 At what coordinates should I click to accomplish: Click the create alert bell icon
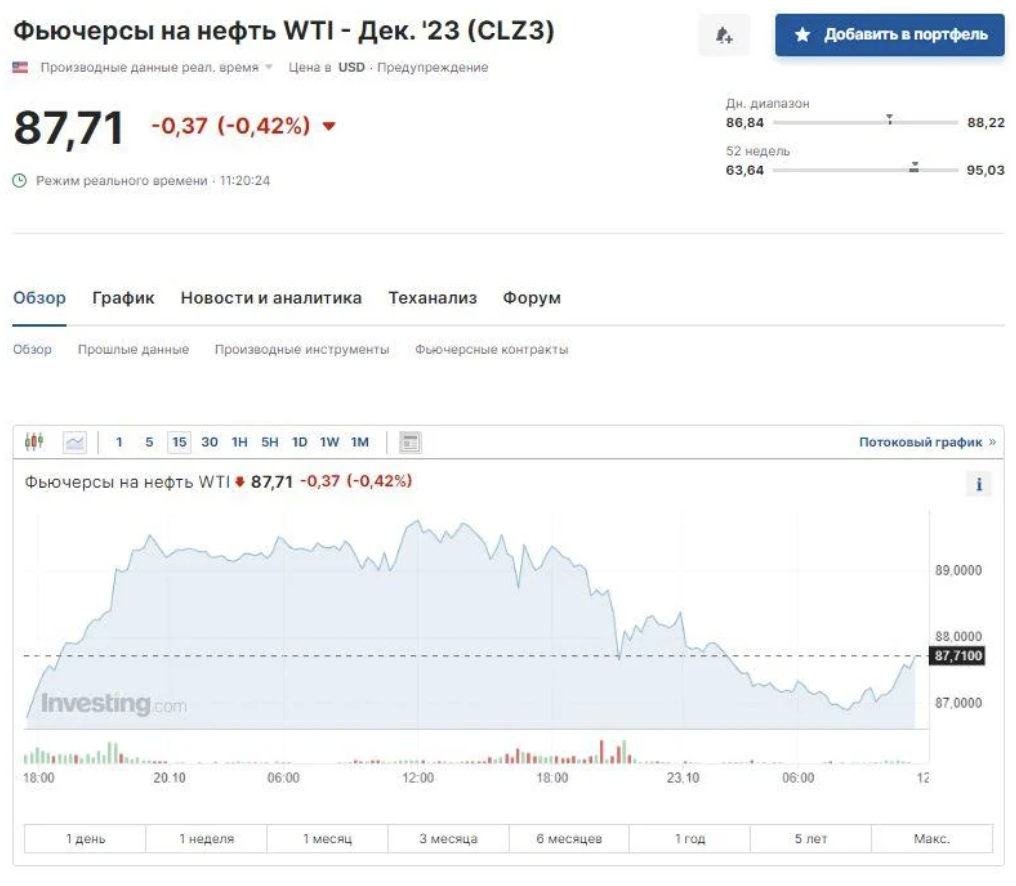pos(723,36)
